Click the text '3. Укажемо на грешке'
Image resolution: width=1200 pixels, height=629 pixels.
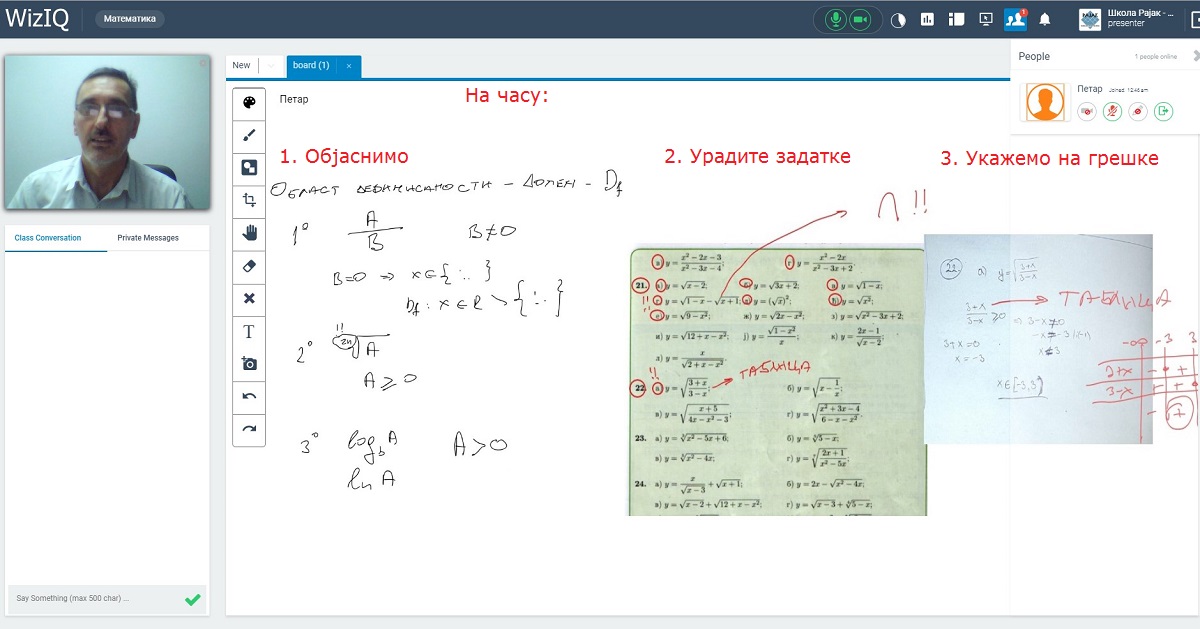click(x=1050, y=158)
